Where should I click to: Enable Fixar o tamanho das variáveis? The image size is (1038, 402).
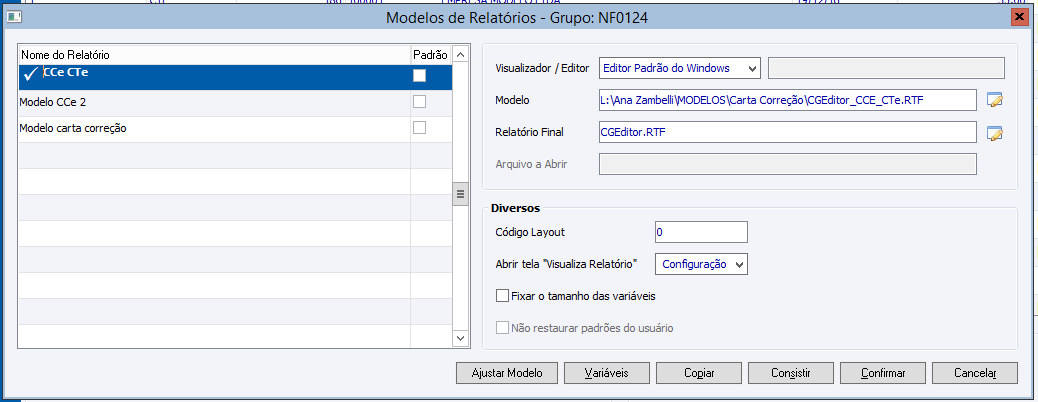(503, 296)
